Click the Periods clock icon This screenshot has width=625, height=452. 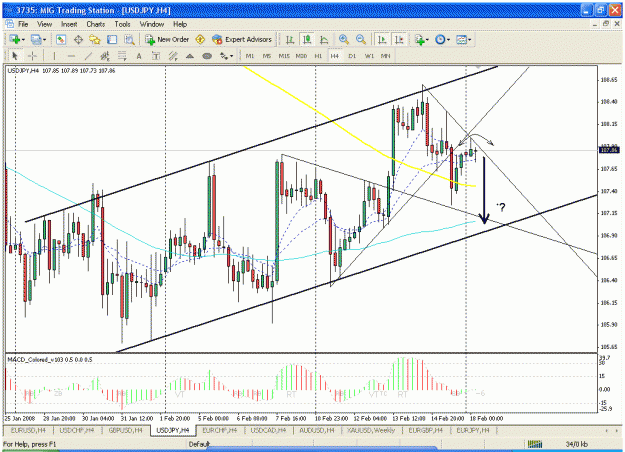pyautogui.click(x=440, y=39)
